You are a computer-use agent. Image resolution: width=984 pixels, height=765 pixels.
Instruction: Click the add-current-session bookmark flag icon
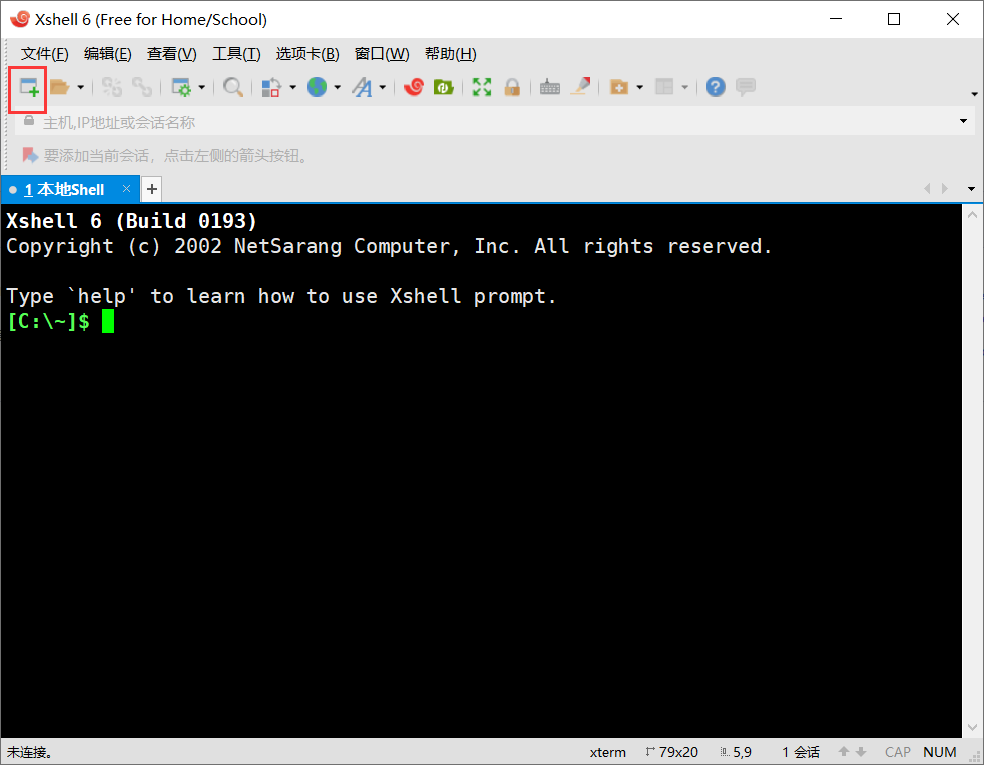click(30, 154)
